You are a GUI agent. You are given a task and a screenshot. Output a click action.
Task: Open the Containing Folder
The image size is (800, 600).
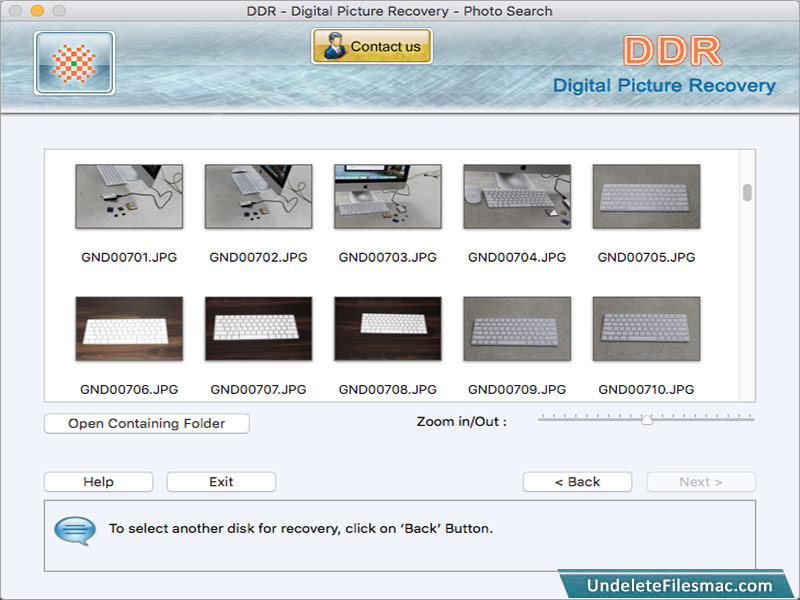pos(145,423)
